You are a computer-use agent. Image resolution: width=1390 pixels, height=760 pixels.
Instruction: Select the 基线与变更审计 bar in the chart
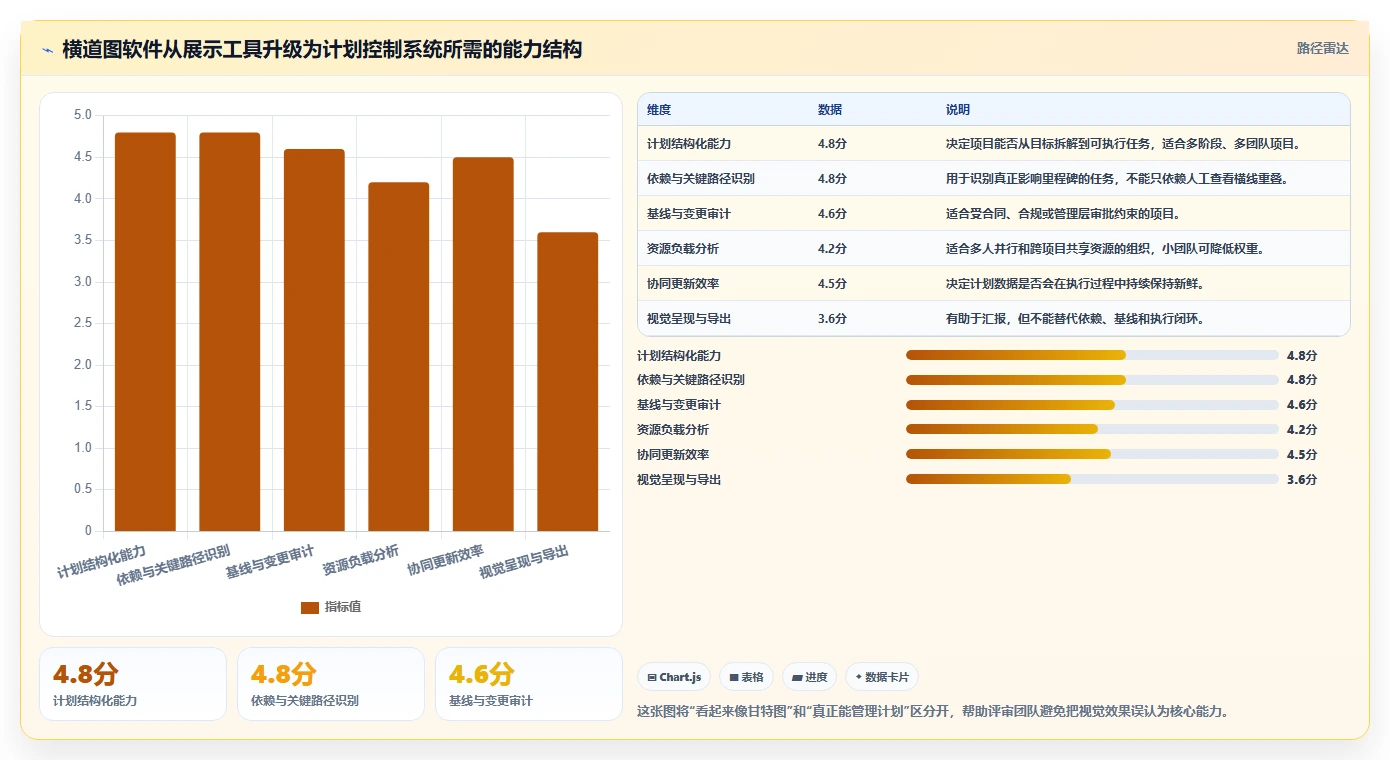[314, 340]
